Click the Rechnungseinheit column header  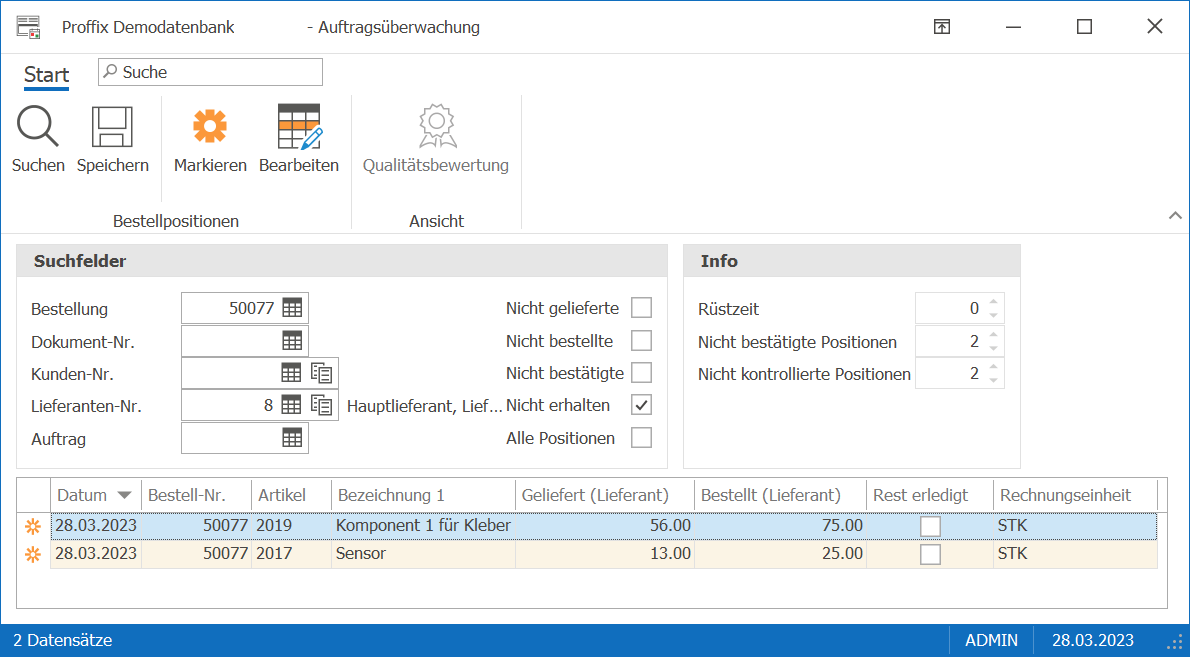[1075, 495]
